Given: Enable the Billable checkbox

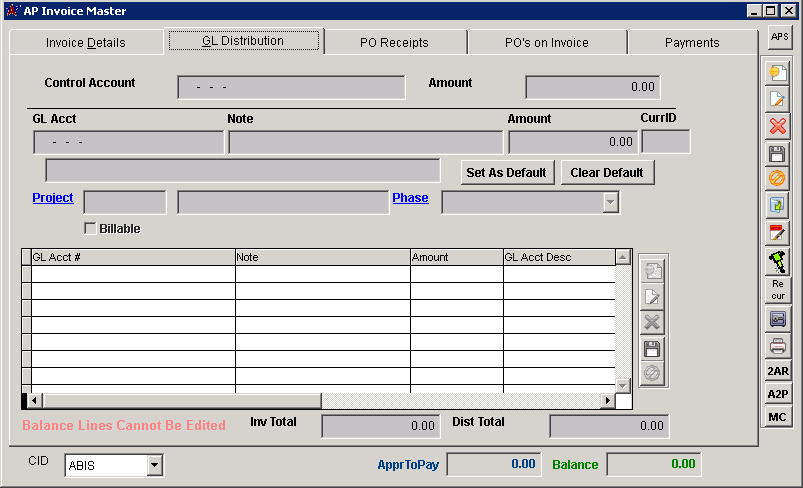Looking at the screenshot, I should (x=90, y=228).
